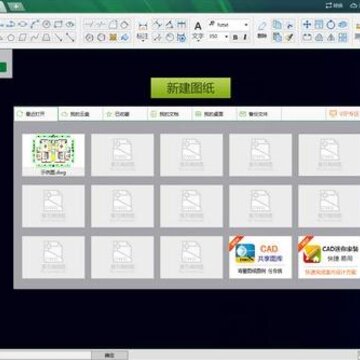360x360 pixels.
Task: Select the circle-with-center-dot drawing tool
Action: (x=46, y=24)
